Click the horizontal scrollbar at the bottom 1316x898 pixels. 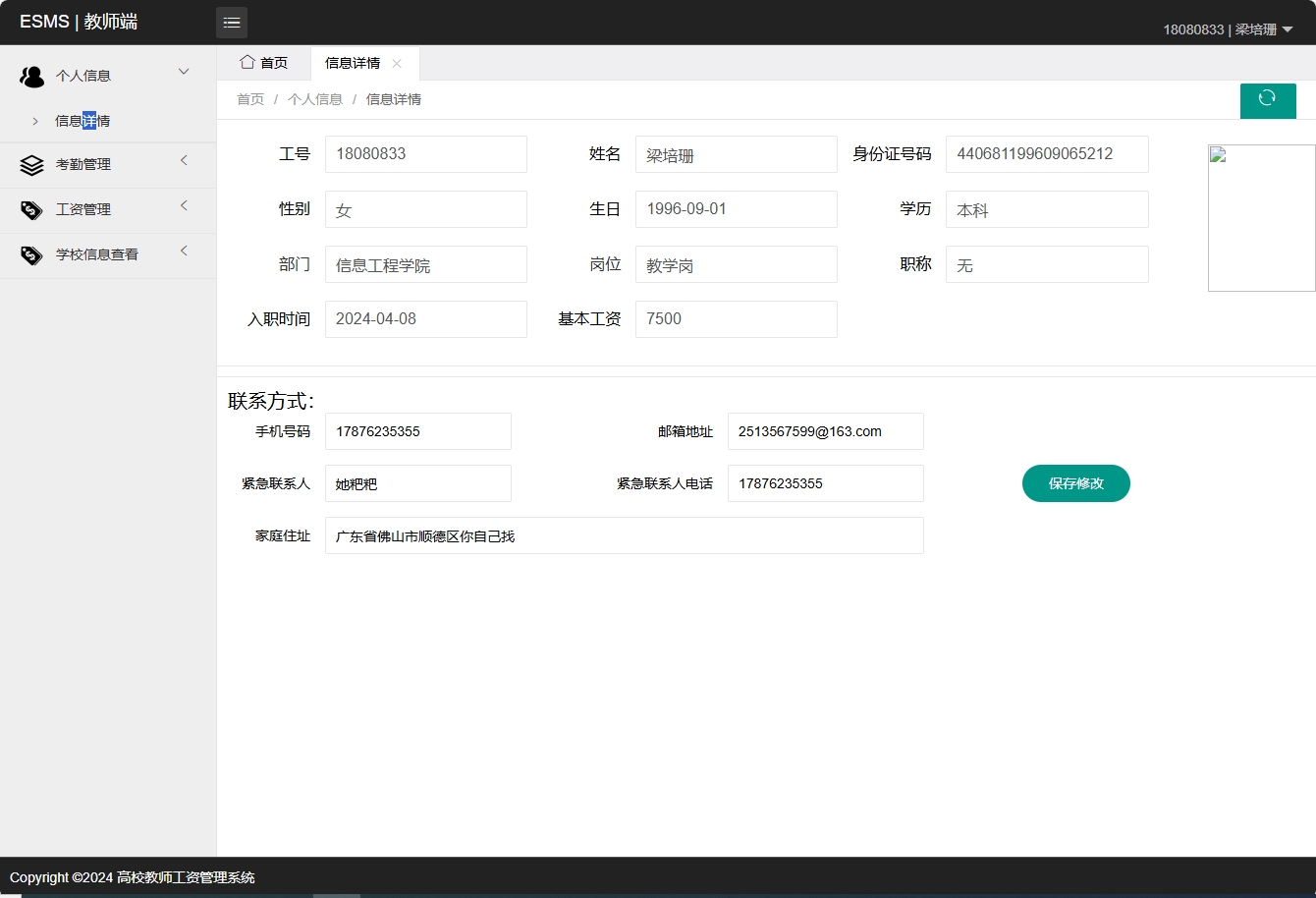337,895
